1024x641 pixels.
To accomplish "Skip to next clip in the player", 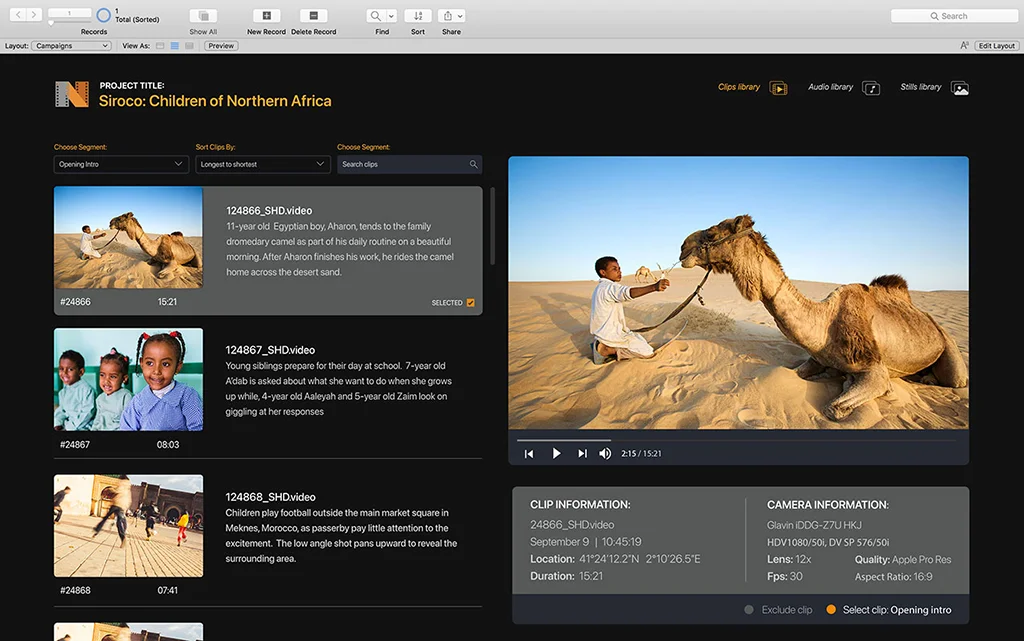I will tap(582, 454).
